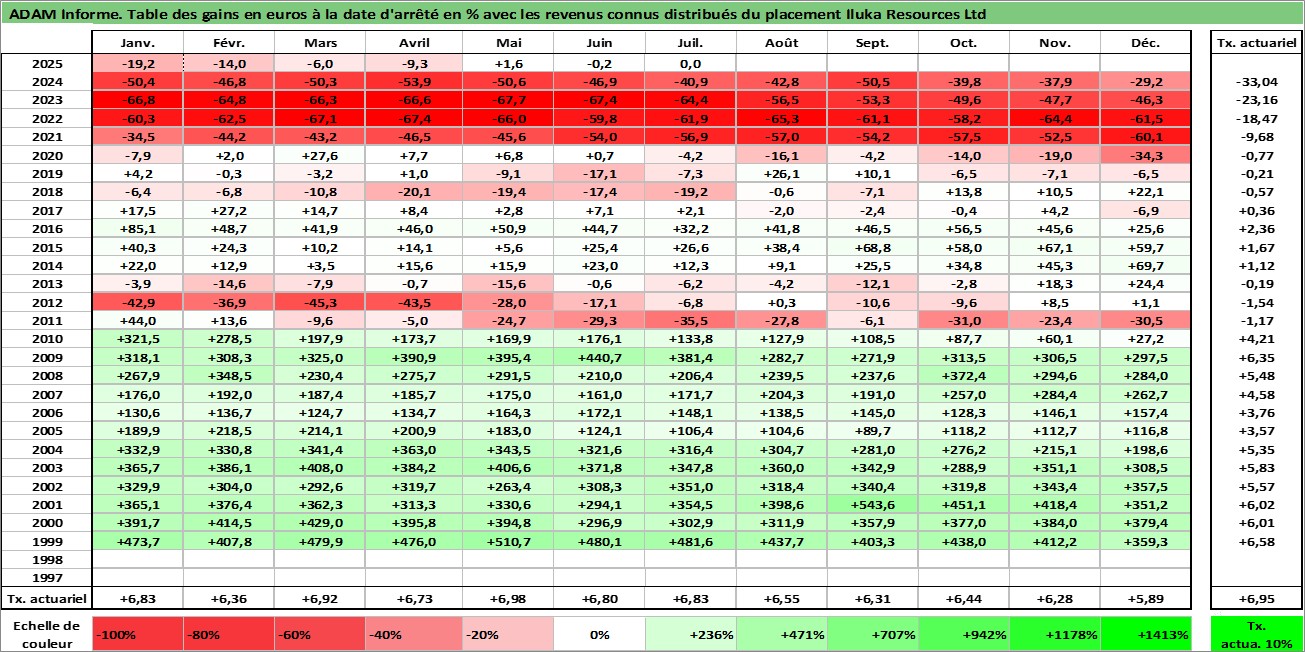
Task: Click bottom row rate +5,89 under Déc.
Action: pos(1146,598)
